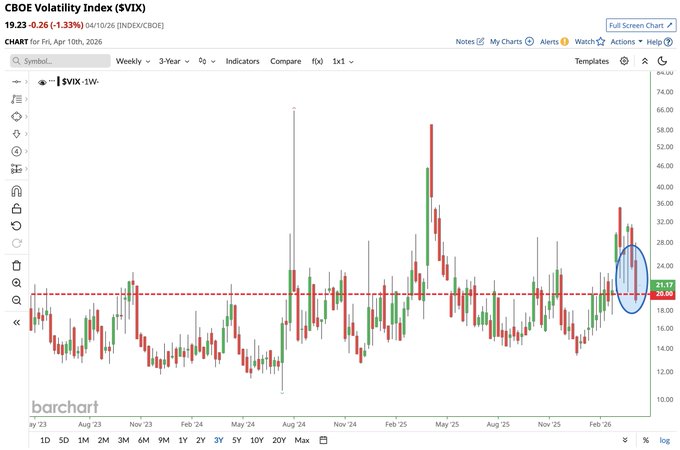Open the candlestick chart type dropdown
680x450 pixels.
click(207, 61)
